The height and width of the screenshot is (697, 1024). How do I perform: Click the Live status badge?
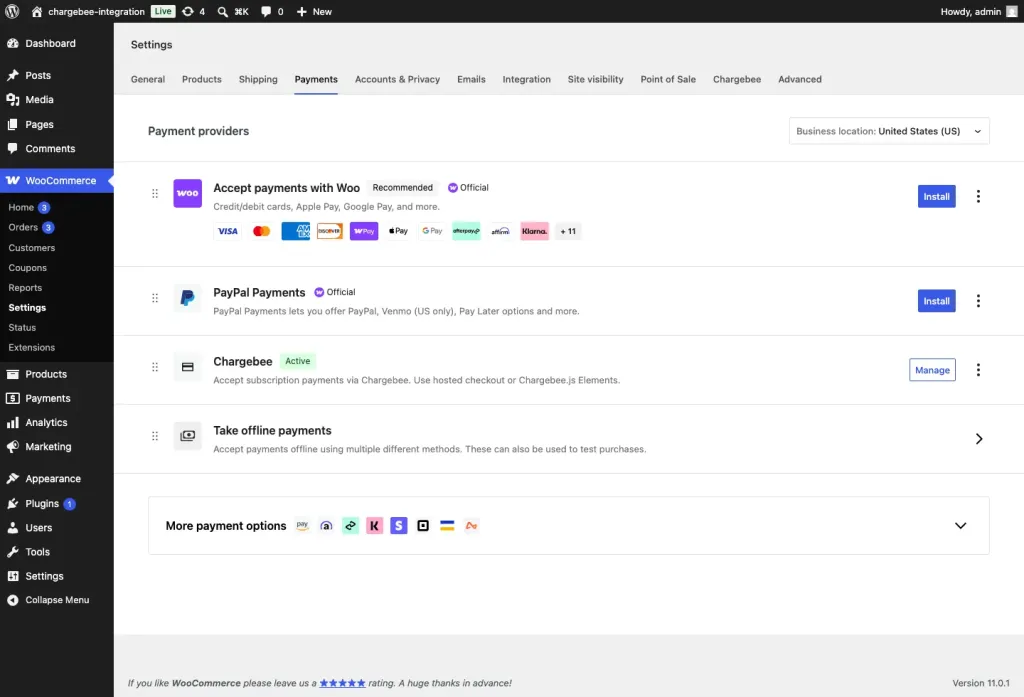coord(163,11)
